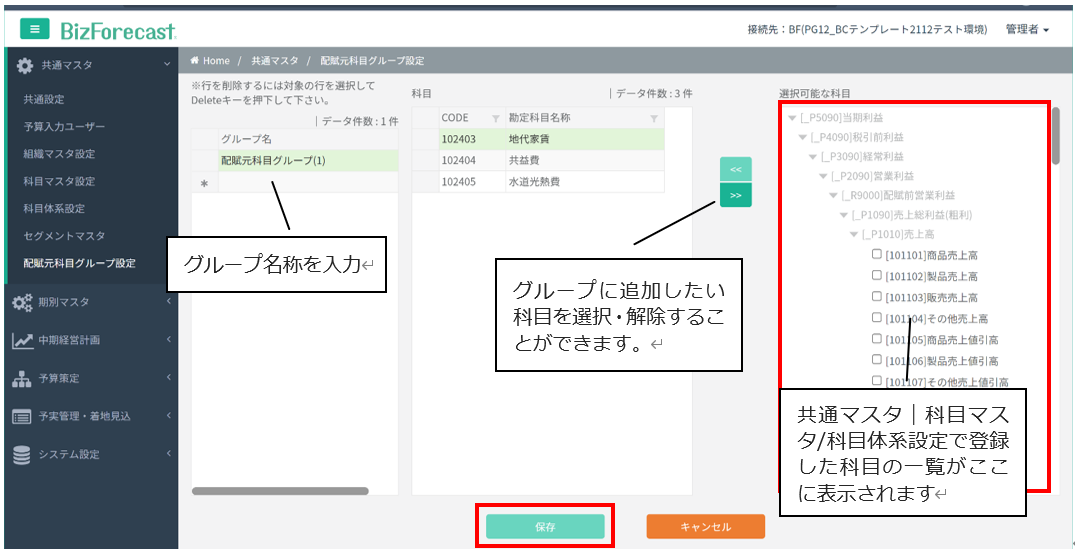Check the [101102]製品売上高 checkbox
Viewport: 1075px width, 553px height.
pos(877,276)
